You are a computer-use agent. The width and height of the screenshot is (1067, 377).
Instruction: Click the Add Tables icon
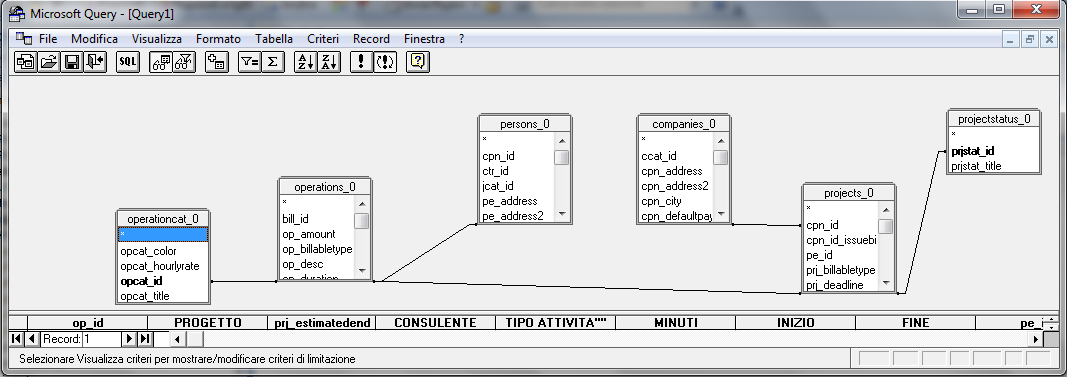click(216, 62)
